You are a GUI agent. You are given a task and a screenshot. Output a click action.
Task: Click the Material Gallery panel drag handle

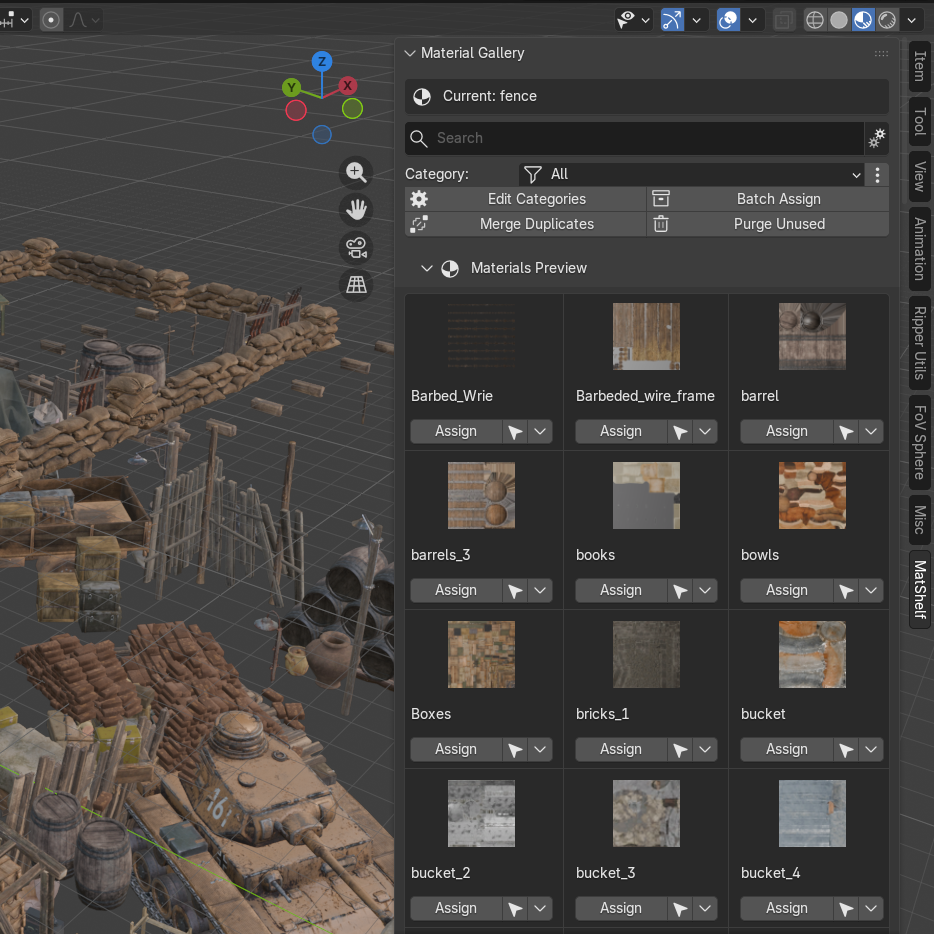(x=881, y=54)
